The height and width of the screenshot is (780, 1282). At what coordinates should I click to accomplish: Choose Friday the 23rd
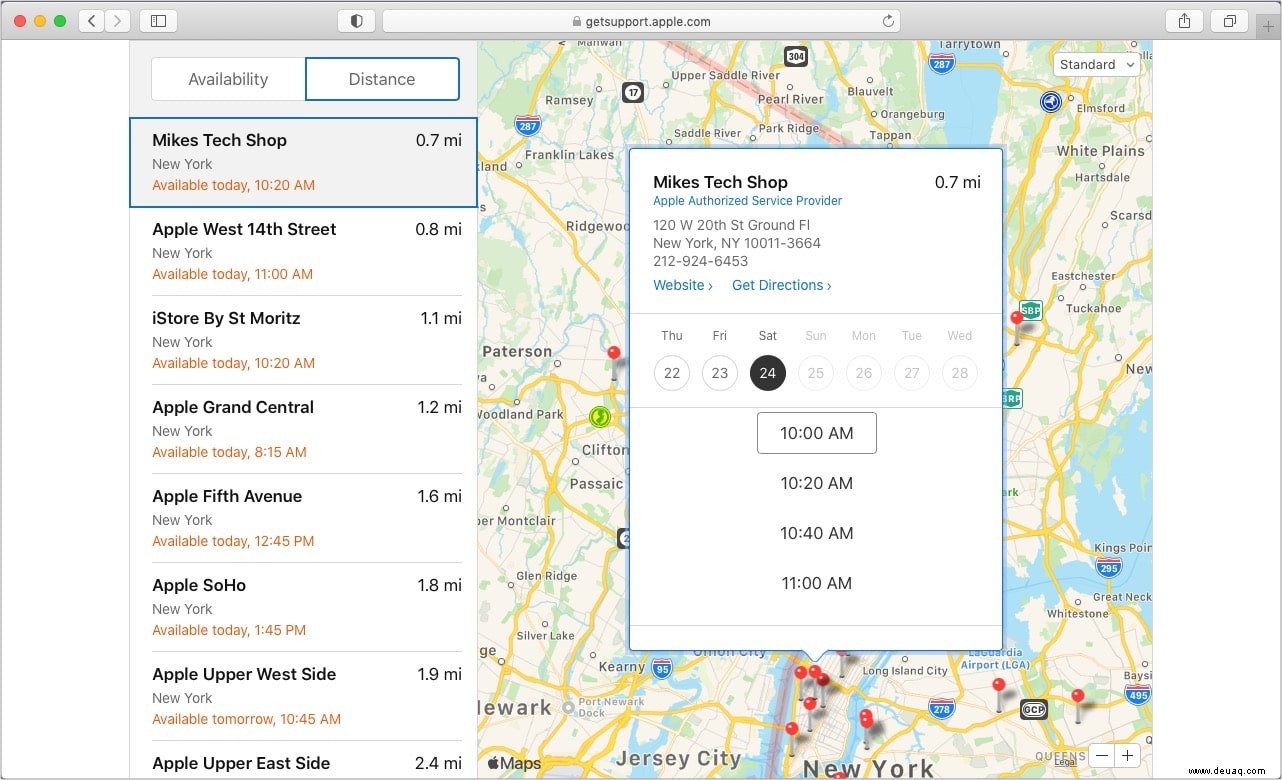(720, 373)
